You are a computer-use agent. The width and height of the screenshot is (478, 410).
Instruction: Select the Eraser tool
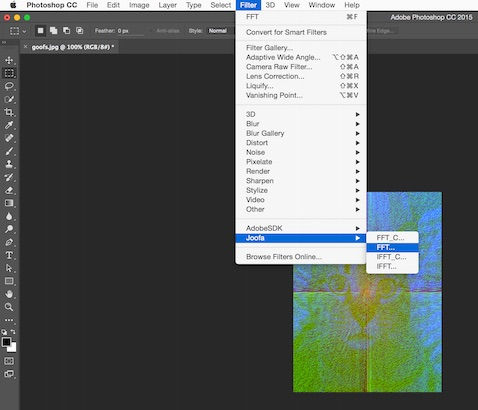[x=9, y=190]
